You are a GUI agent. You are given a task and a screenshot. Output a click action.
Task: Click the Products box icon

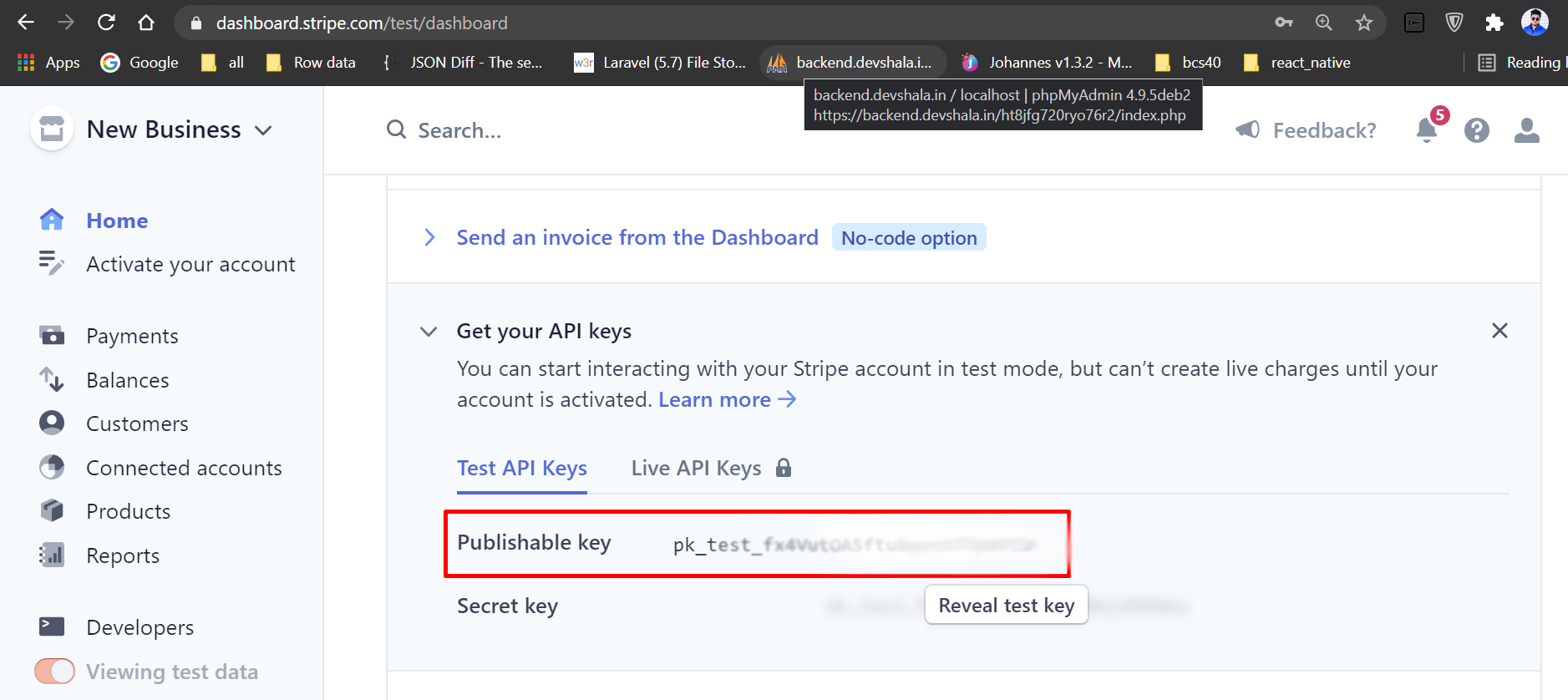pyautogui.click(x=52, y=510)
